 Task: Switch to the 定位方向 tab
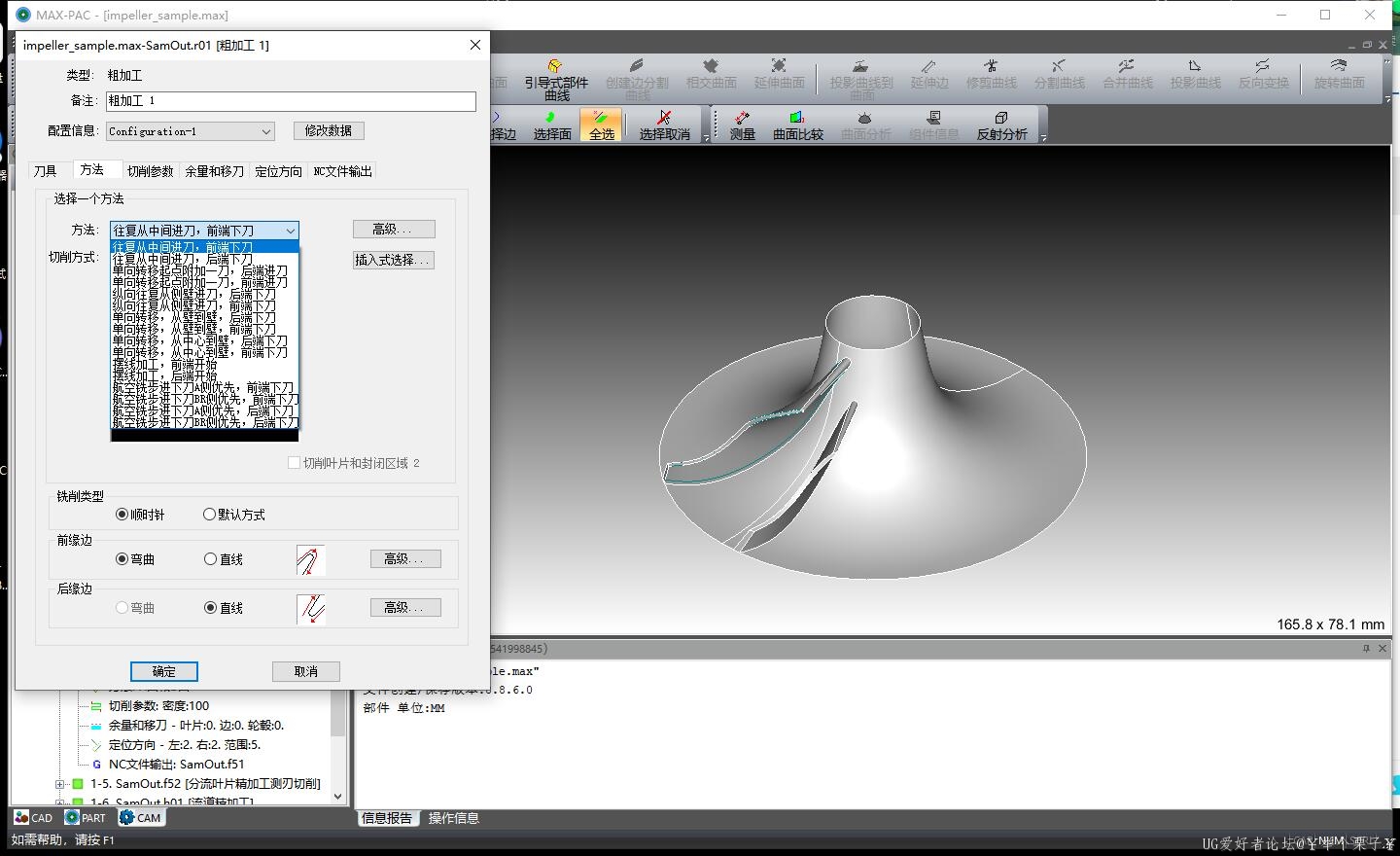pyautogui.click(x=278, y=171)
